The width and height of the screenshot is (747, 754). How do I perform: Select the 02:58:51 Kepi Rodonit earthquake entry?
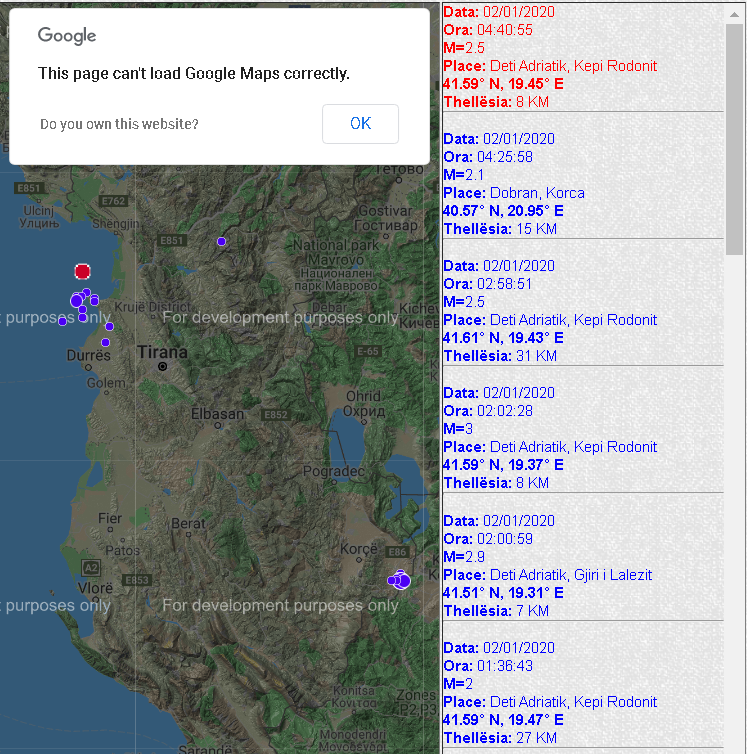[x=583, y=311]
